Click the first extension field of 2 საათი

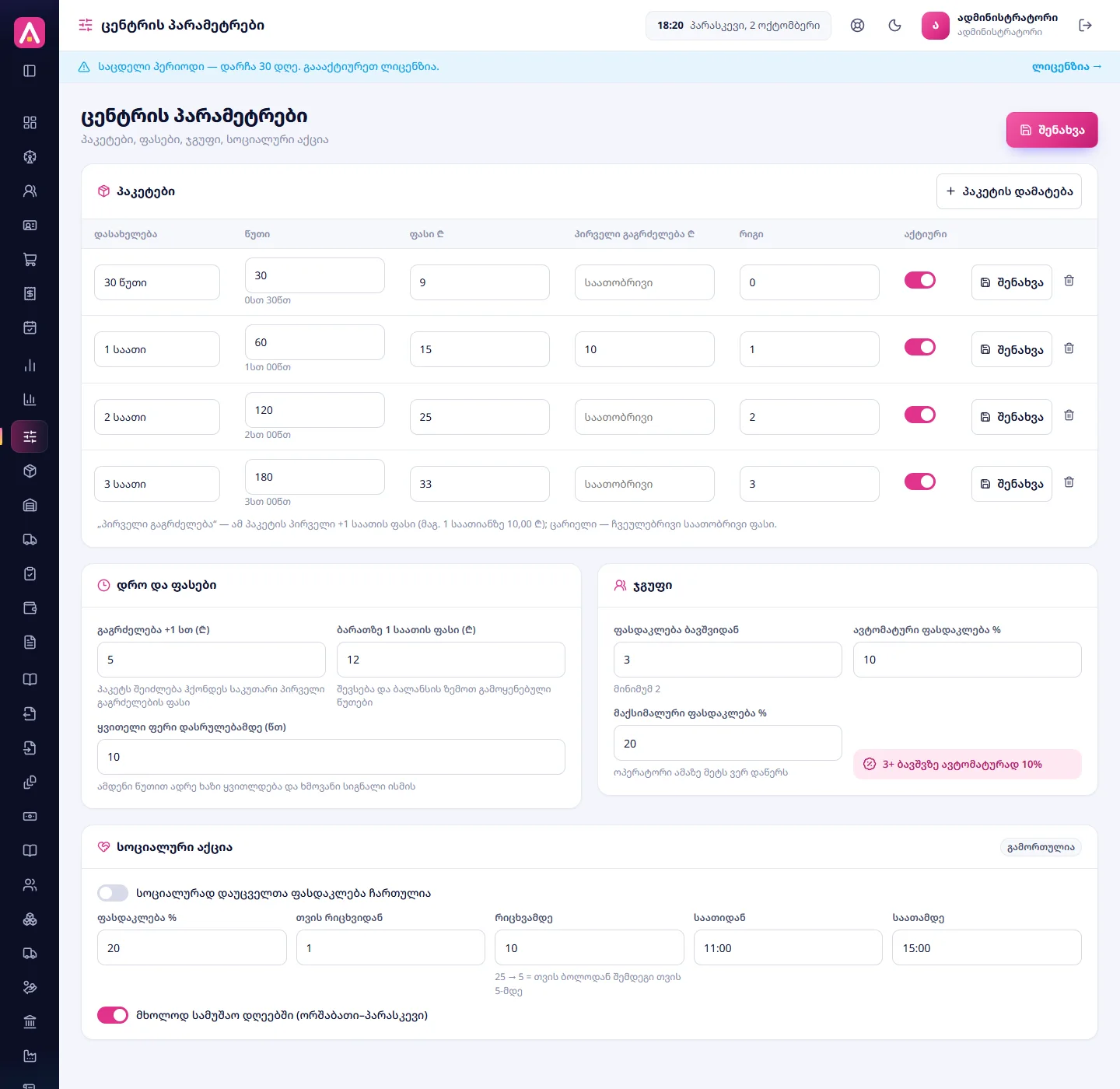645,417
